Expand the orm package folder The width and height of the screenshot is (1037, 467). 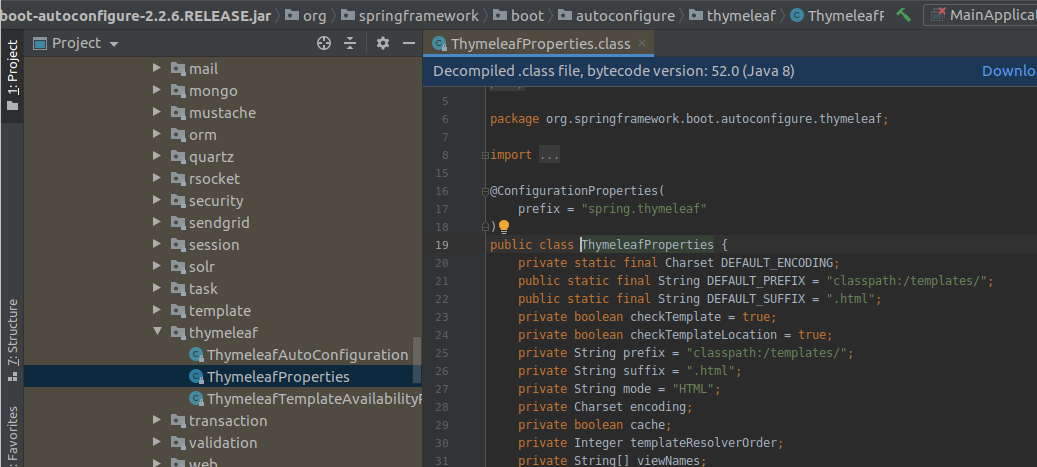click(x=157, y=134)
